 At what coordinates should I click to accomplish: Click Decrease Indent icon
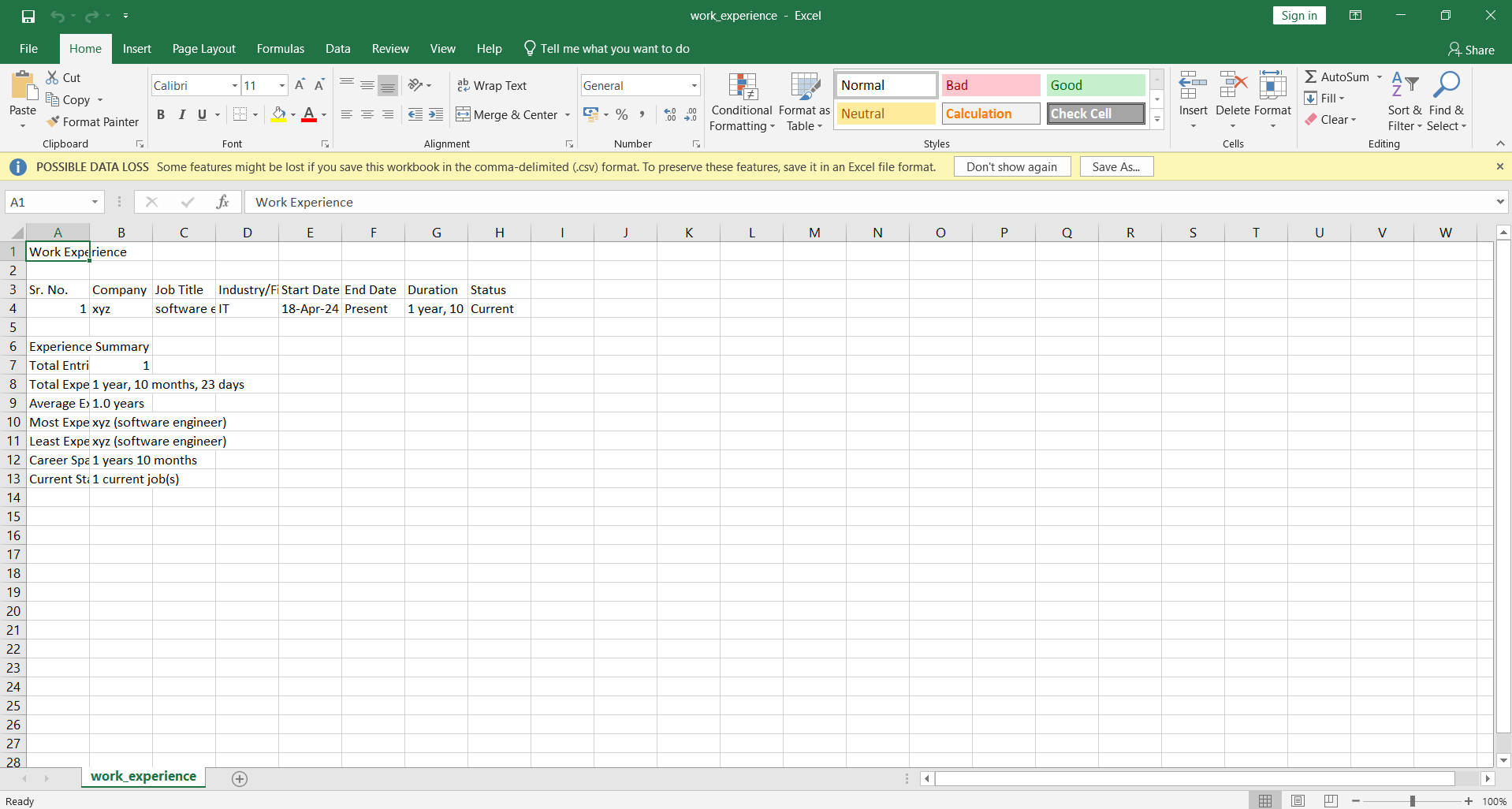415,115
